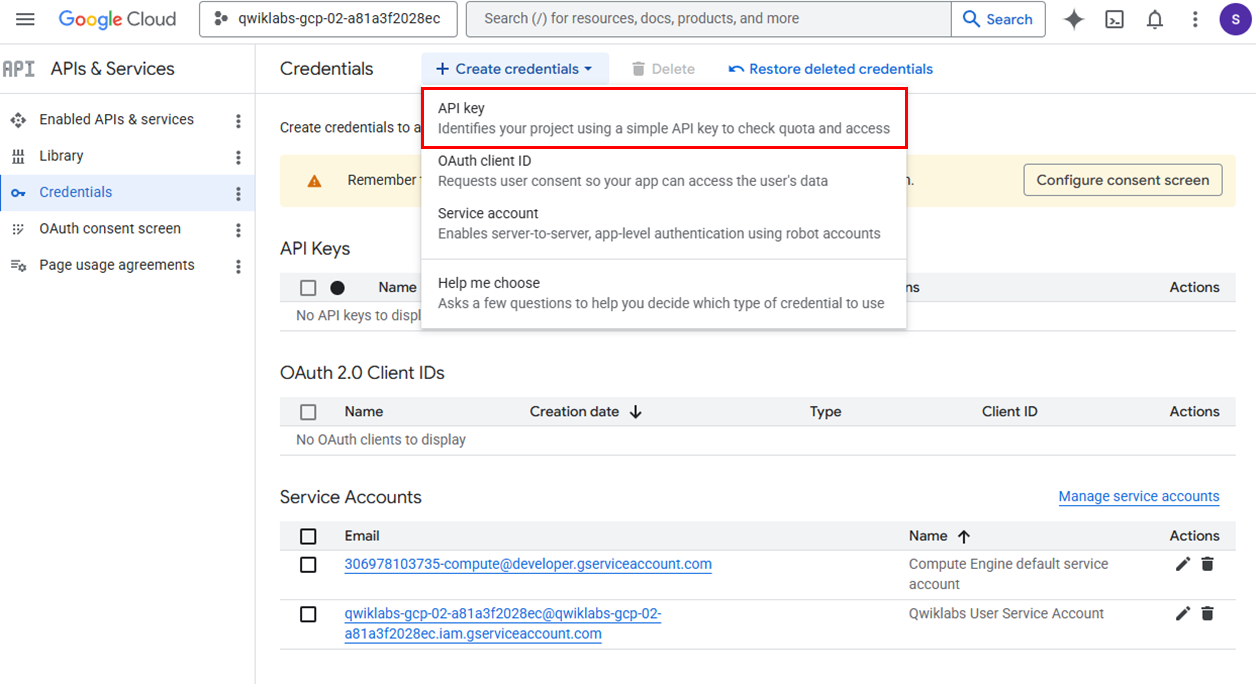Choose OAuth client ID option
Screen dimensions: 1256x684
coord(664,171)
